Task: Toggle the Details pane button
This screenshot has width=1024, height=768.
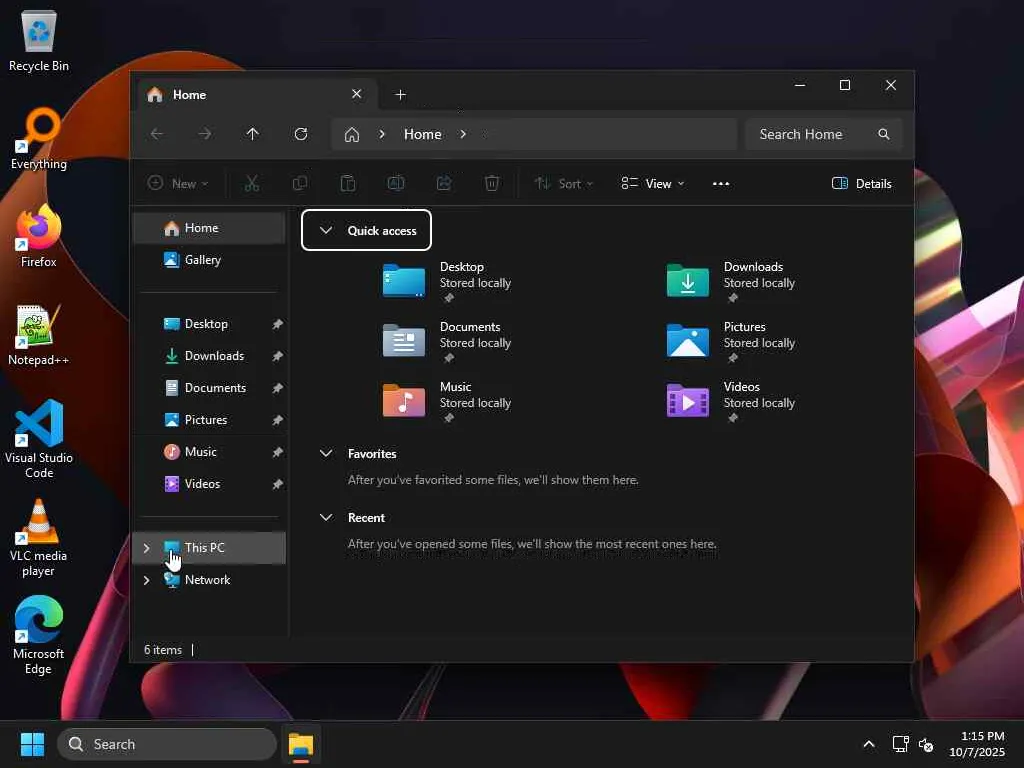Action: (861, 184)
